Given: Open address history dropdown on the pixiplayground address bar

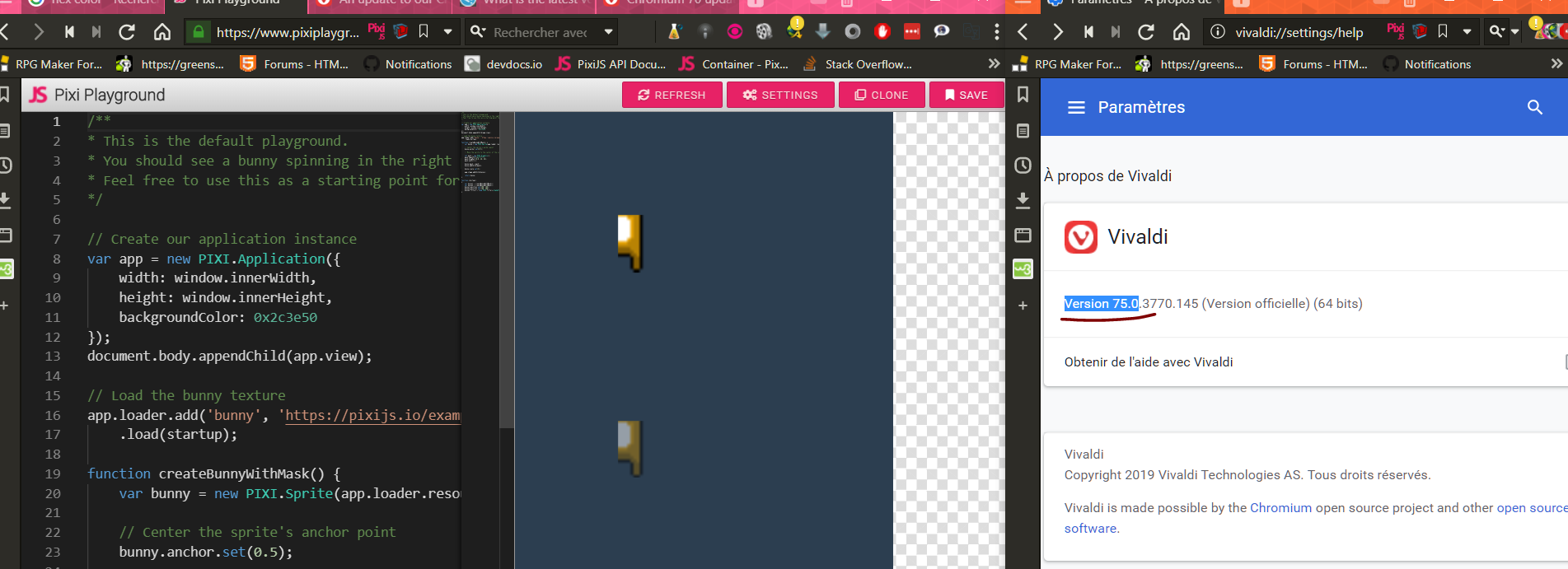Looking at the screenshot, I should (447, 32).
